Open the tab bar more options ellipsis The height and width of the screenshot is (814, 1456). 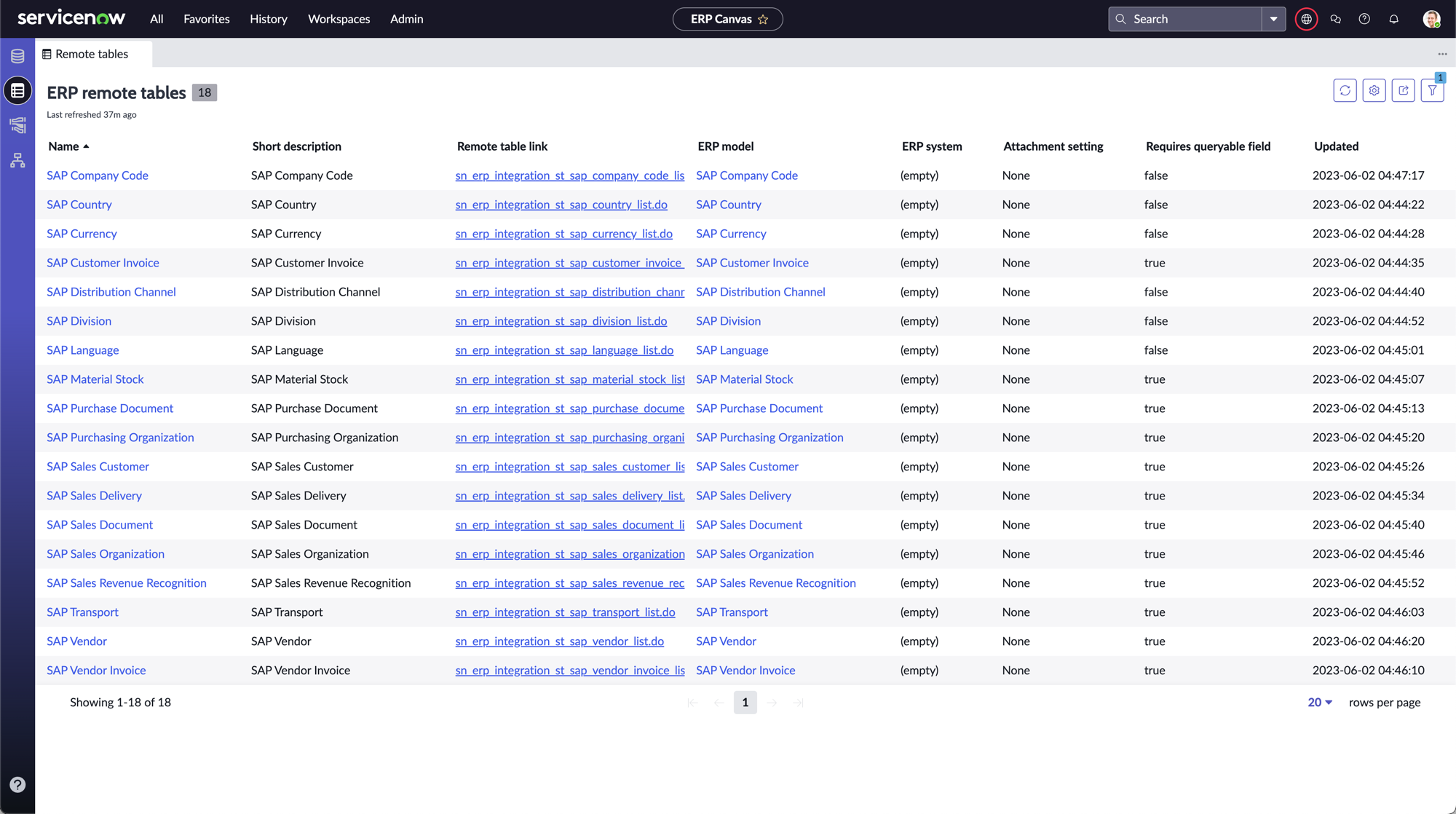click(1442, 54)
